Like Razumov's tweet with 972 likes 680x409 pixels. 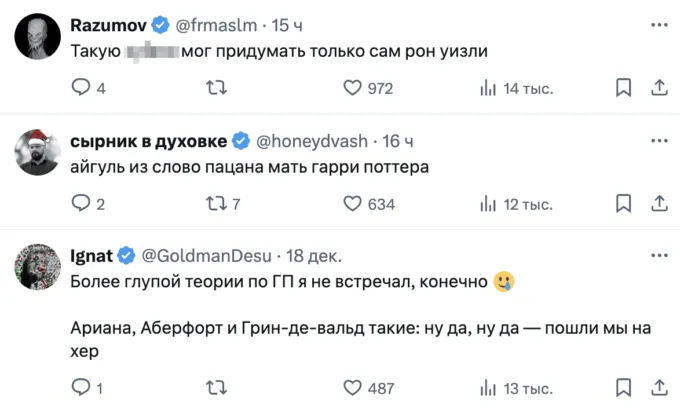coord(351,89)
